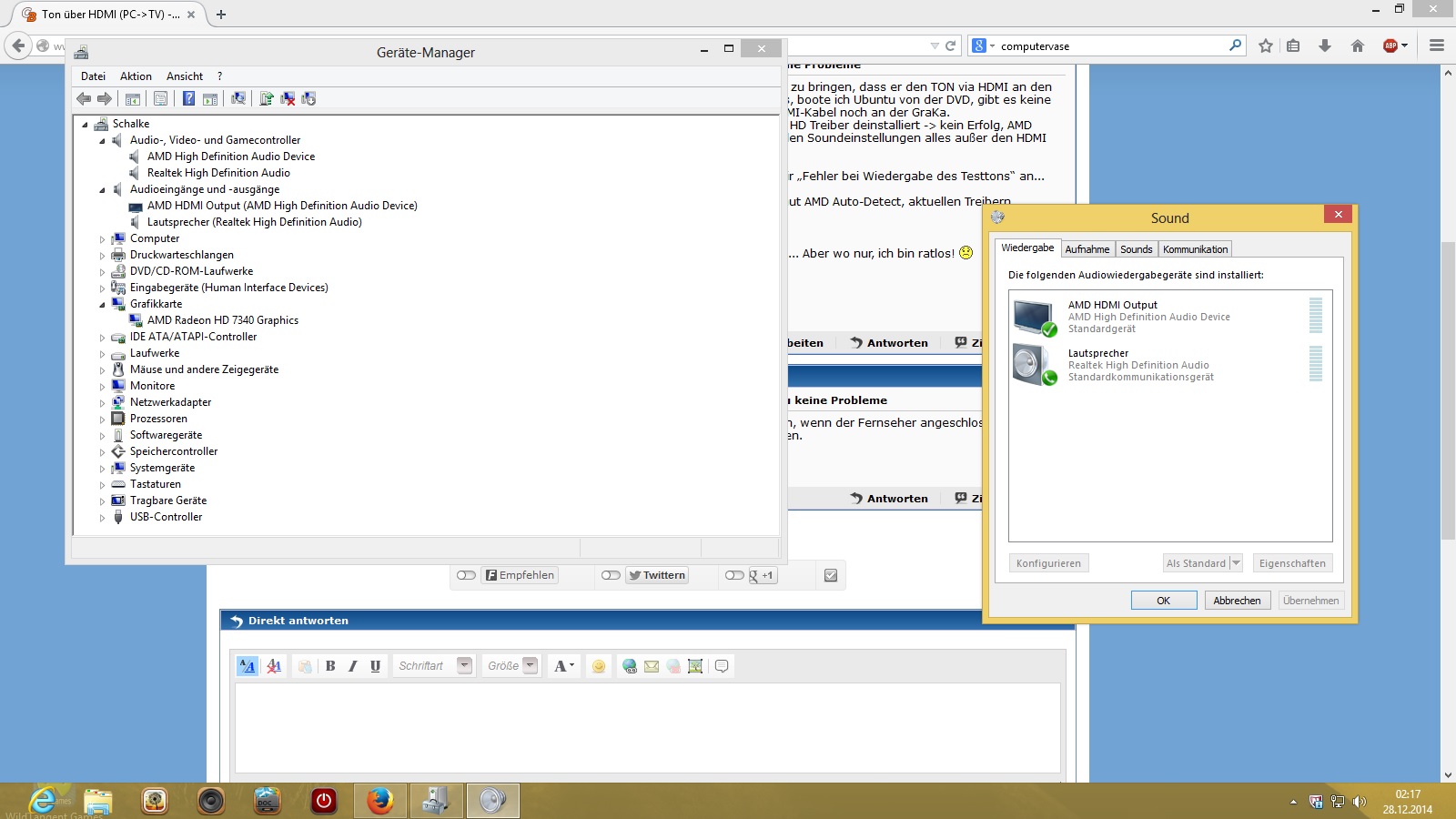The width and height of the screenshot is (1456, 819).
Task: Show/hide console tree toolbar icon
Action: point(133,98)
